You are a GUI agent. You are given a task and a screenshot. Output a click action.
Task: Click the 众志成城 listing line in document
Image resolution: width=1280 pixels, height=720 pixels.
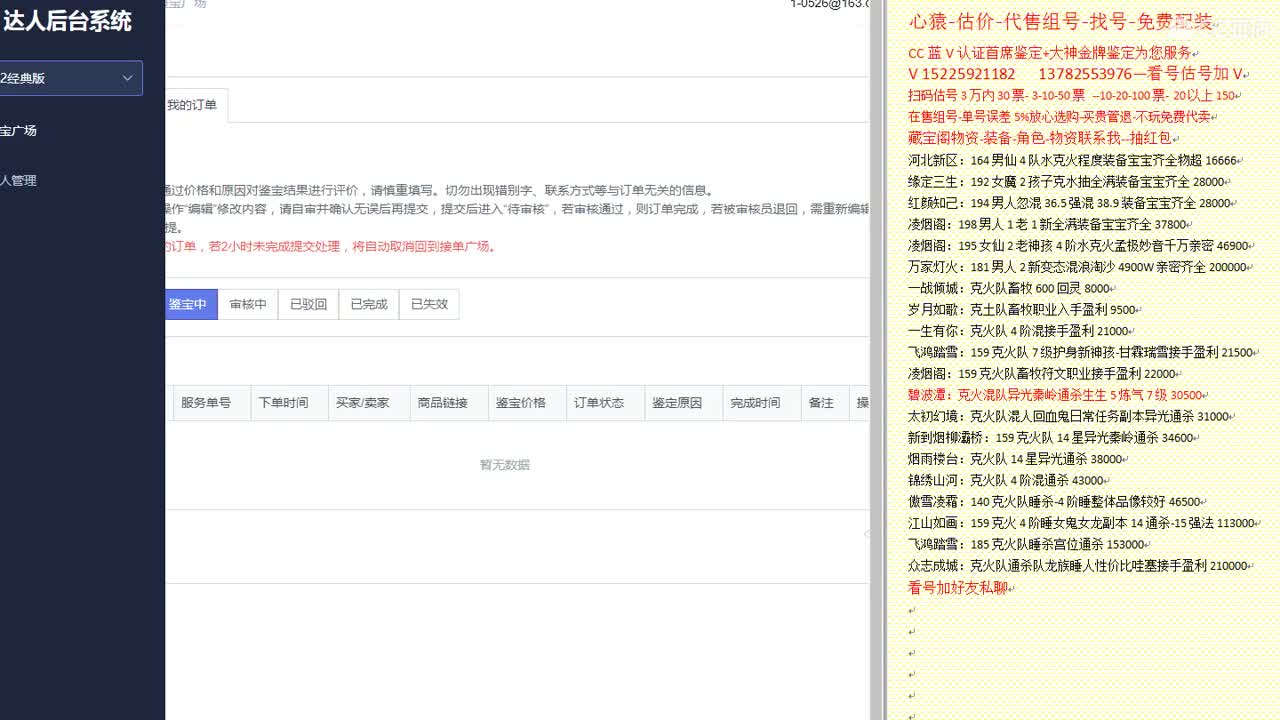[x=1077, y=566]
